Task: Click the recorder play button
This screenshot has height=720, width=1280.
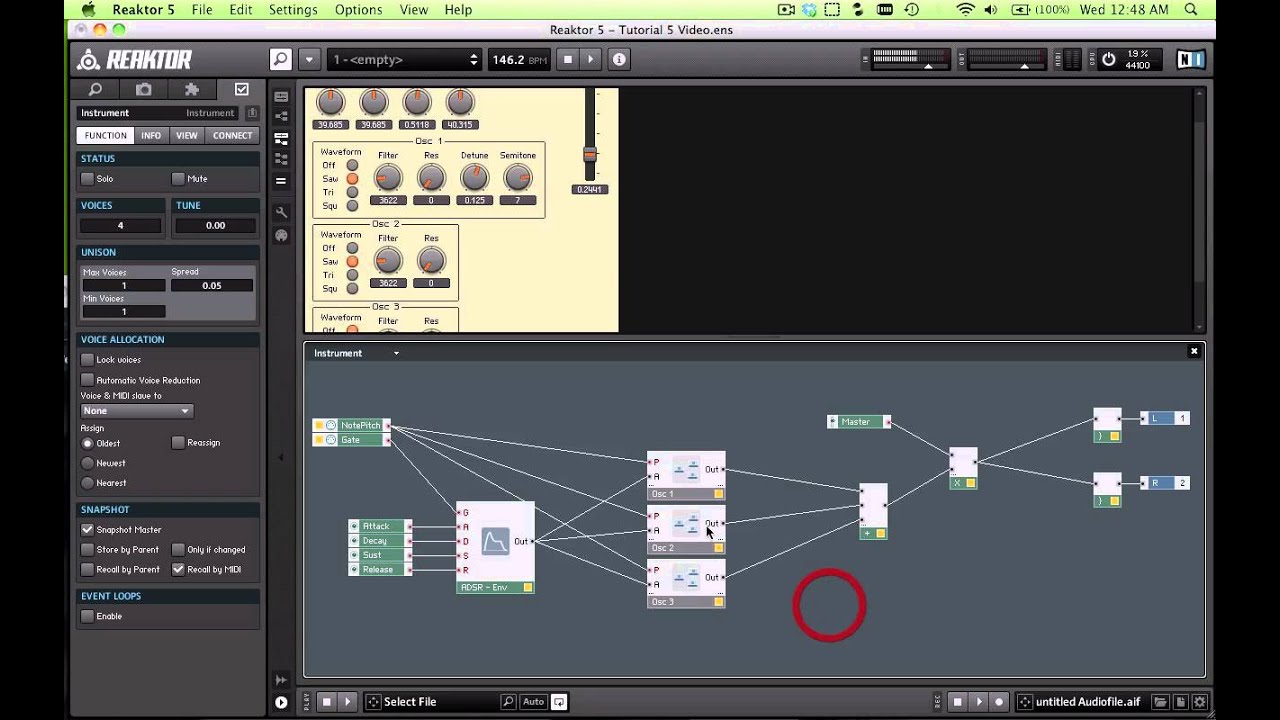Action: pos(979,701)
